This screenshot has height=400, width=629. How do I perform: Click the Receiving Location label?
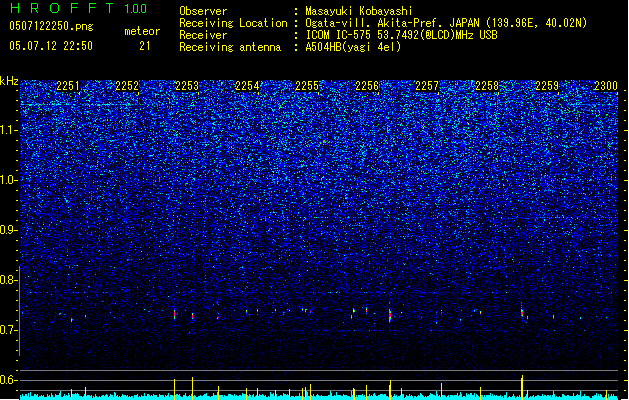point(233,23)
